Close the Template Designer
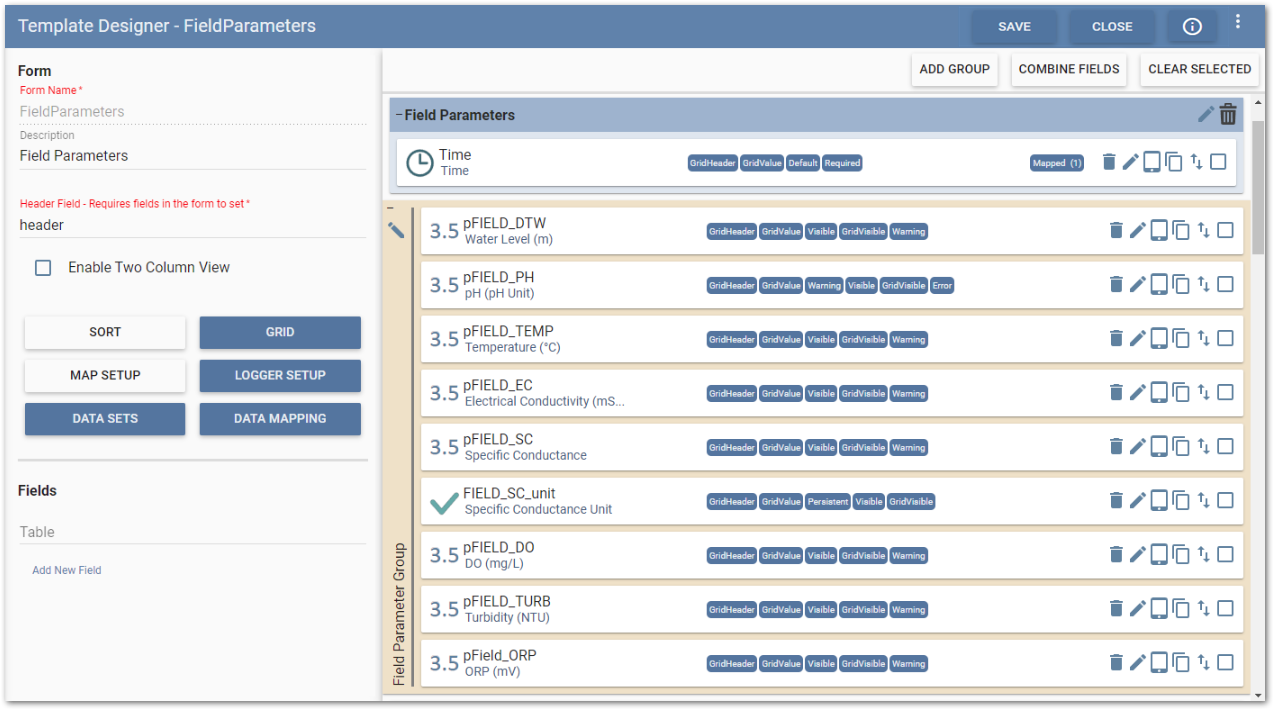Screen dimensions: 1274x710 point(1112,27)
